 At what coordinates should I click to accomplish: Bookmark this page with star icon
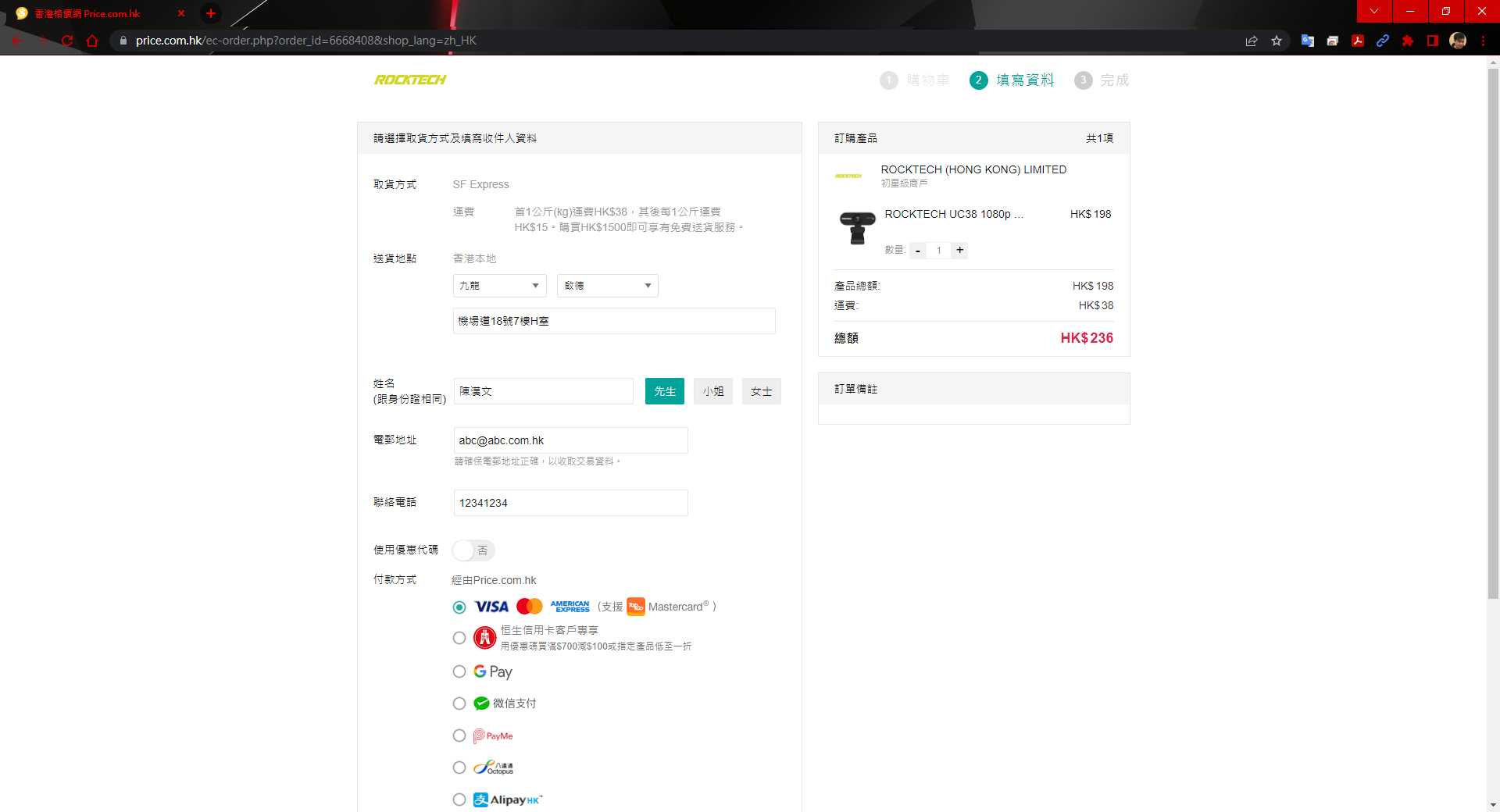click(x=1277, y=41)
